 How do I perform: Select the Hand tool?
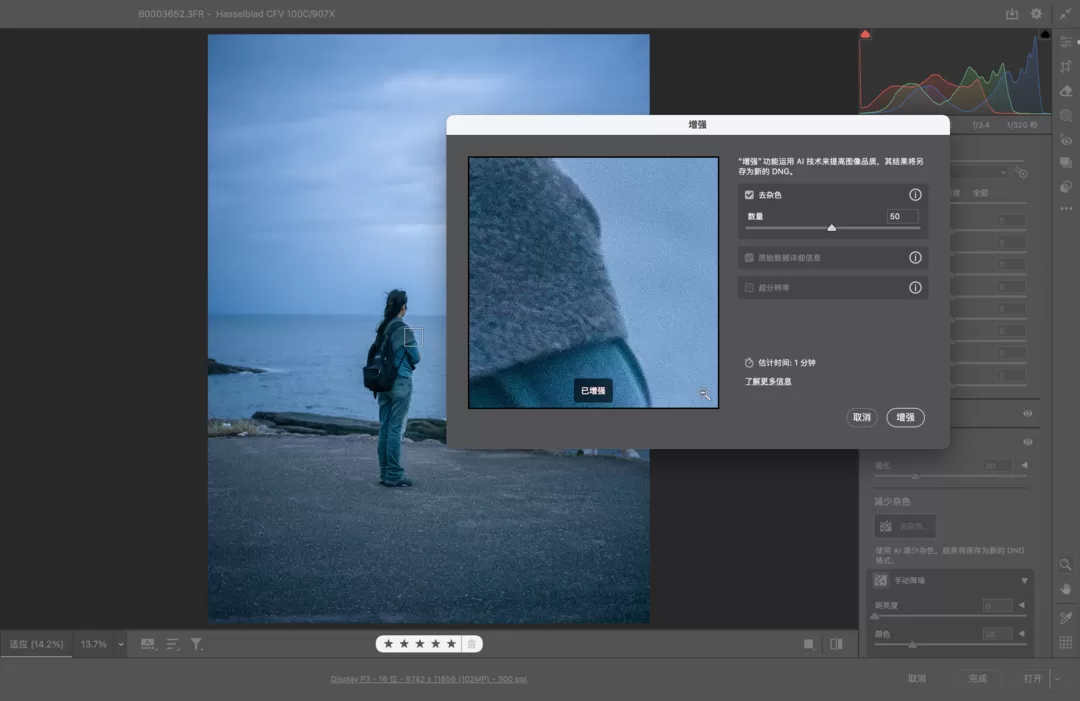pos(1066,589)
